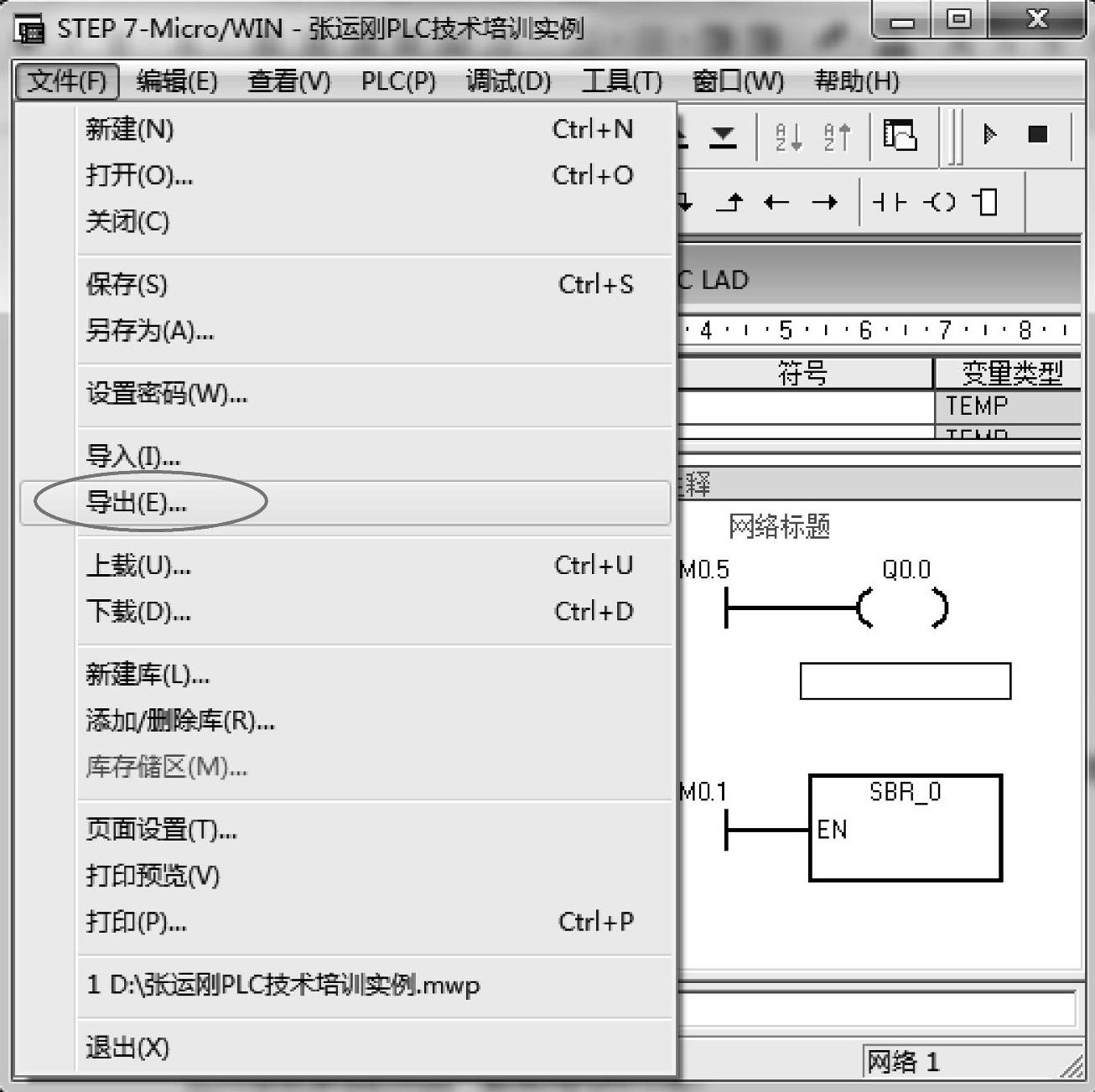Image resolution: width=1095 pixels, height=1092 pixels.
Task: Choose 打印(P)... to print
Action: (345, 922)
